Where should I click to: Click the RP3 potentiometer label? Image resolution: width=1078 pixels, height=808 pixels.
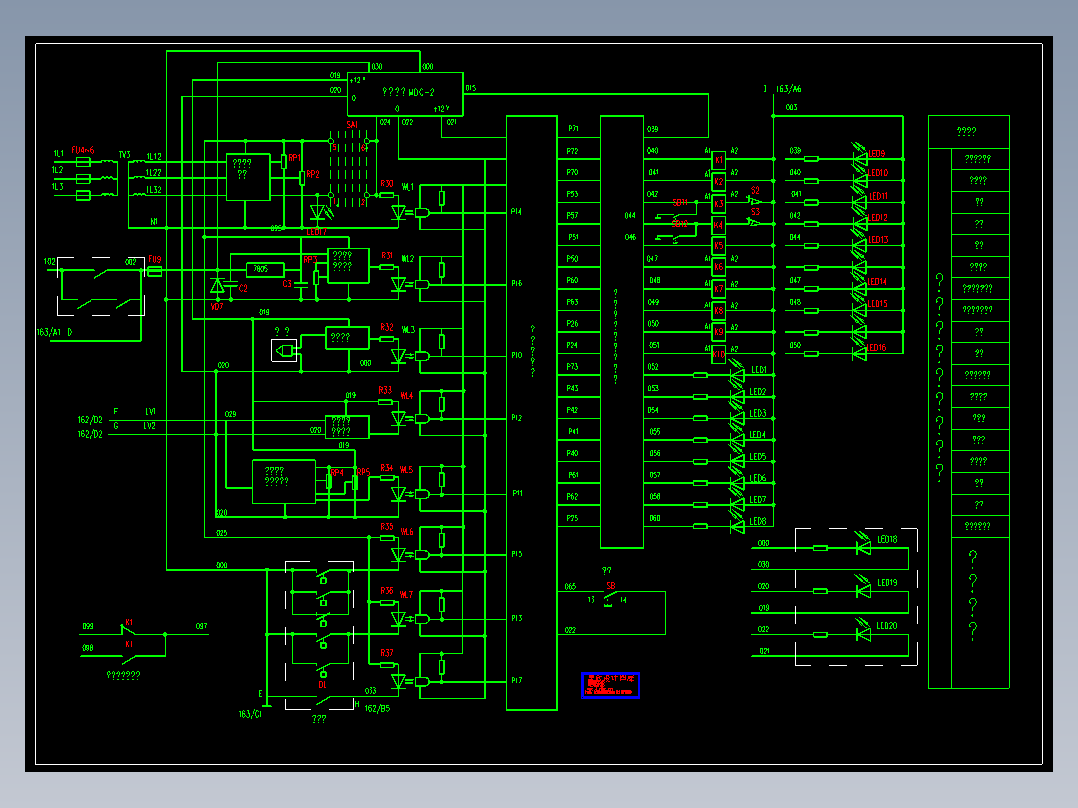(x=310, y=260)
